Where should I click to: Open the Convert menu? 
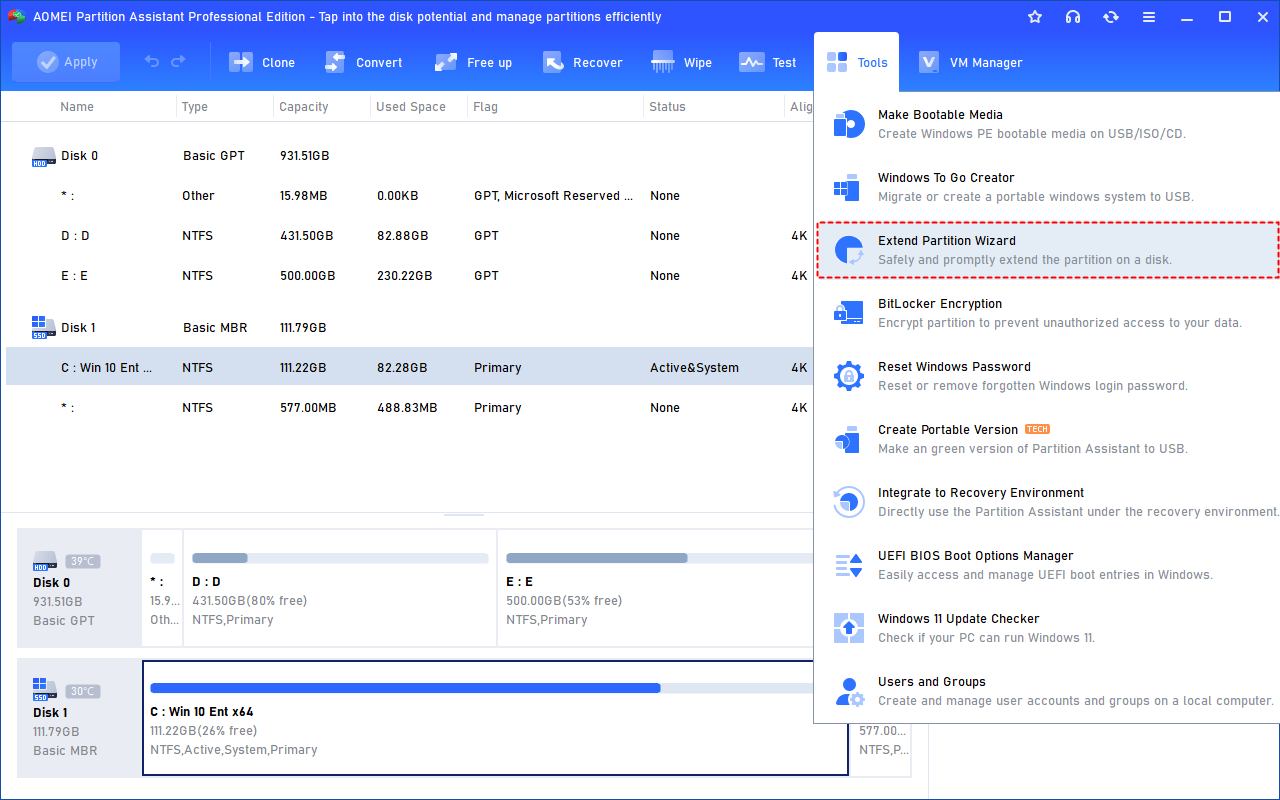coord(363,62)
